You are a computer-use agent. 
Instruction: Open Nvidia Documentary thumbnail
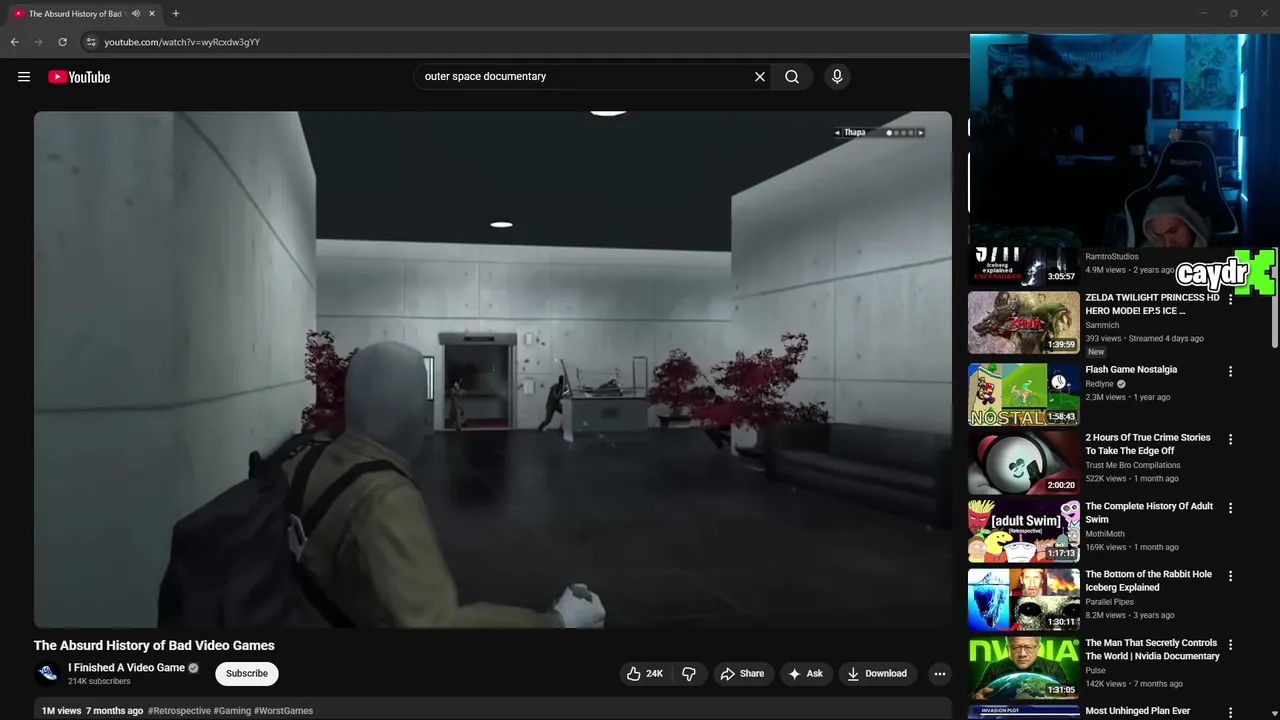pos(1024,668)
